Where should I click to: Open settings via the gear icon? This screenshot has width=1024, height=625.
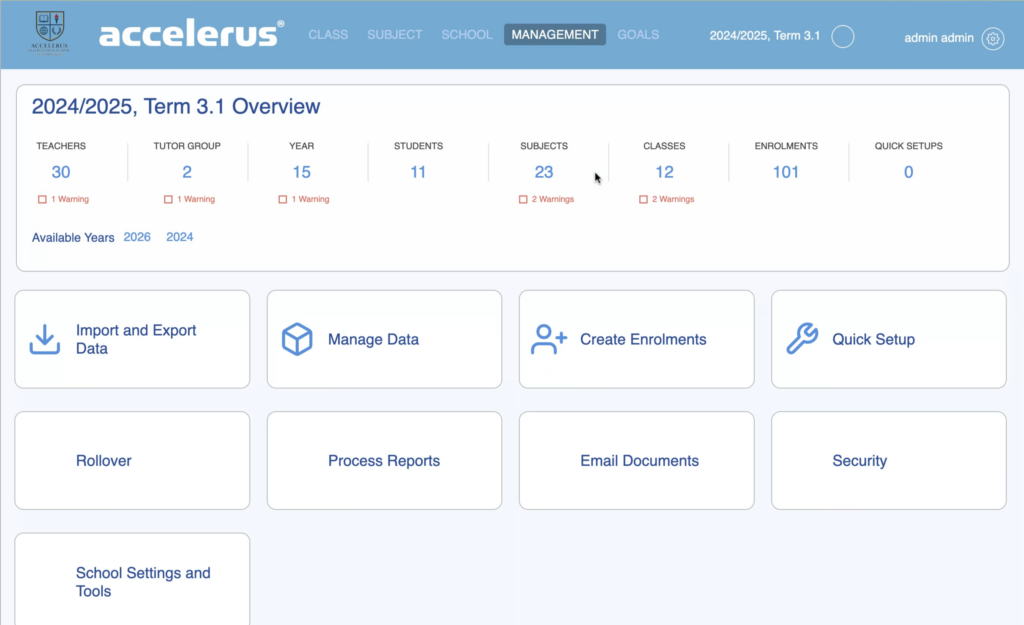coord(993,38)
